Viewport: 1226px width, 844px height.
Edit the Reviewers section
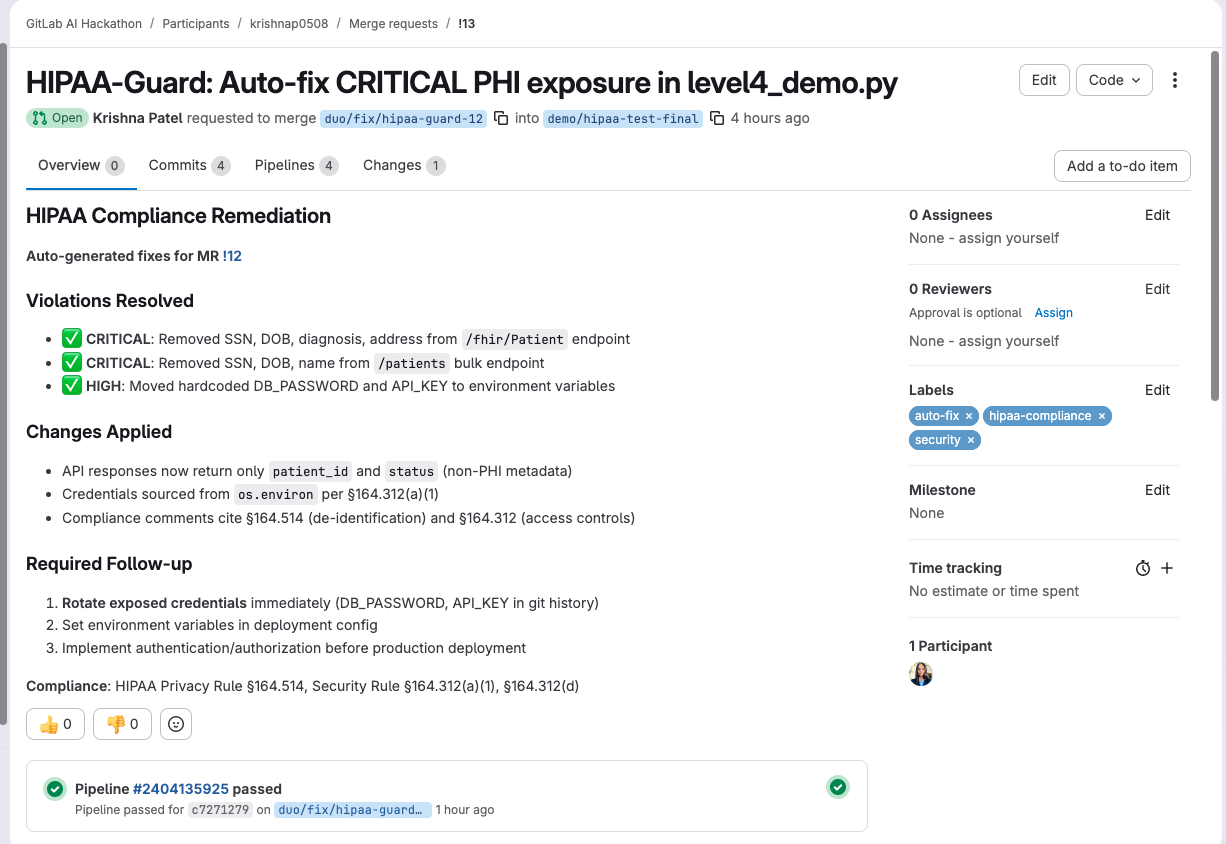(x=1157, y=289)
